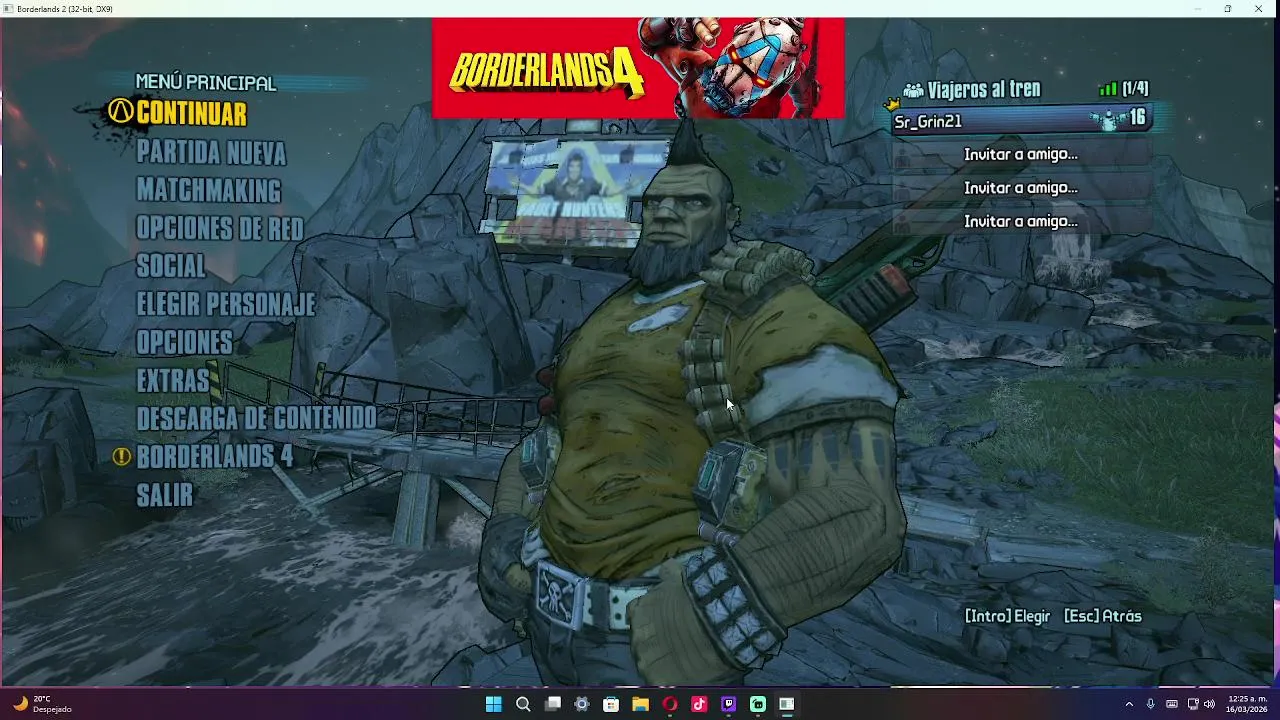
Task: Click the yellow exclamation icon beside Borderlands 4
Action: pyautogui.click(x=122, y=457)
